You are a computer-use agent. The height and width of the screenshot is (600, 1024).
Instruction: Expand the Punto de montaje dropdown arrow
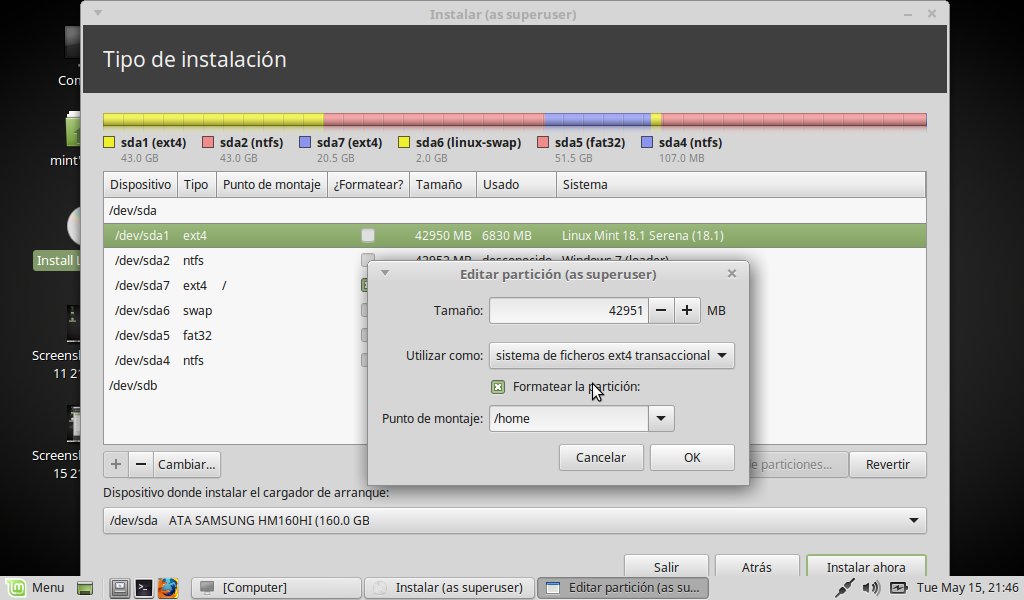[x=661, y=419]
